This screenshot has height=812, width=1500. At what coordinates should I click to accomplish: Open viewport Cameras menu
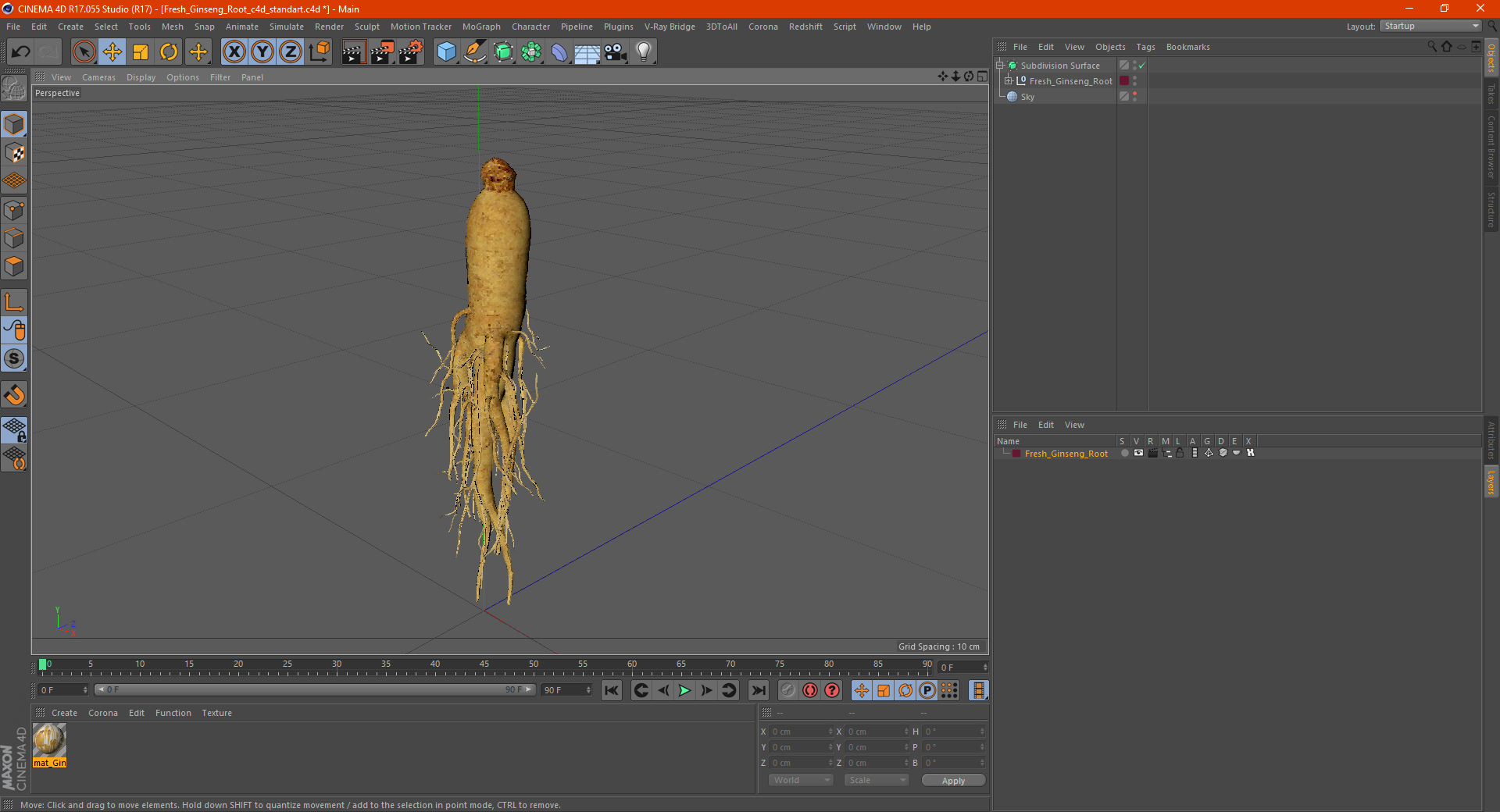click(x=98, y=77)
